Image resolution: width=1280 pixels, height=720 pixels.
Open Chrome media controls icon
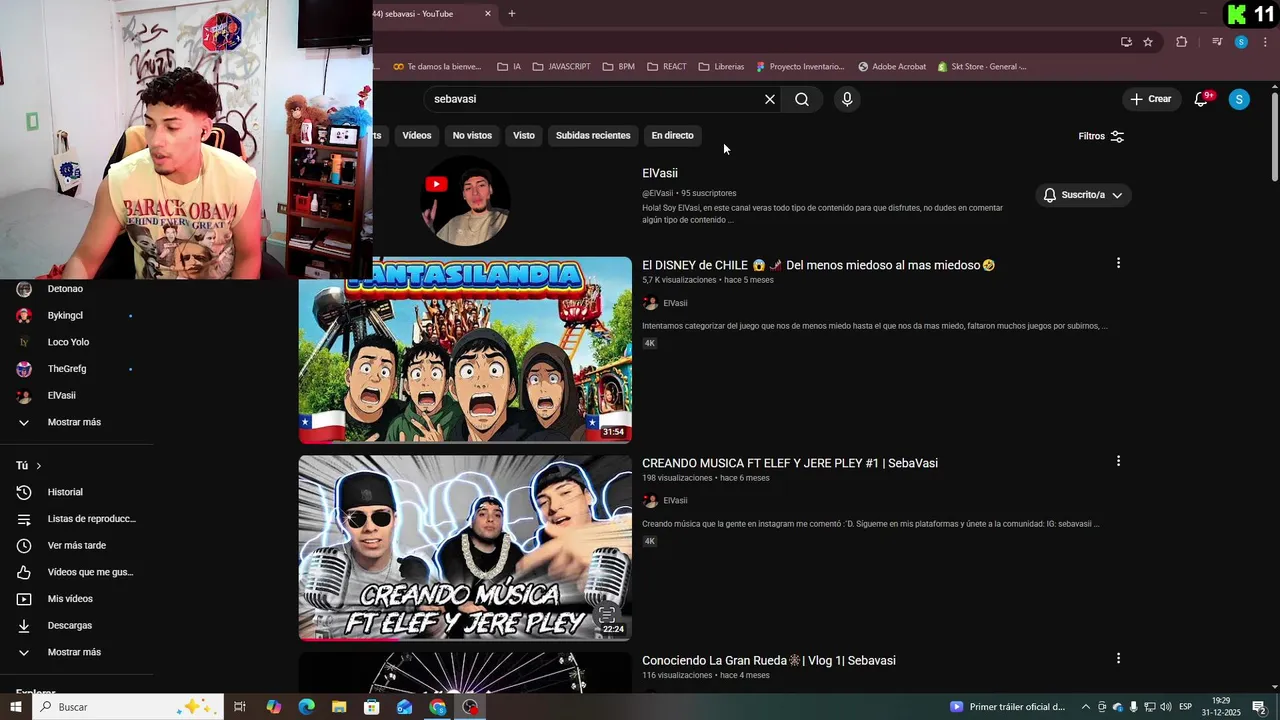click(x=1217, y=42)
